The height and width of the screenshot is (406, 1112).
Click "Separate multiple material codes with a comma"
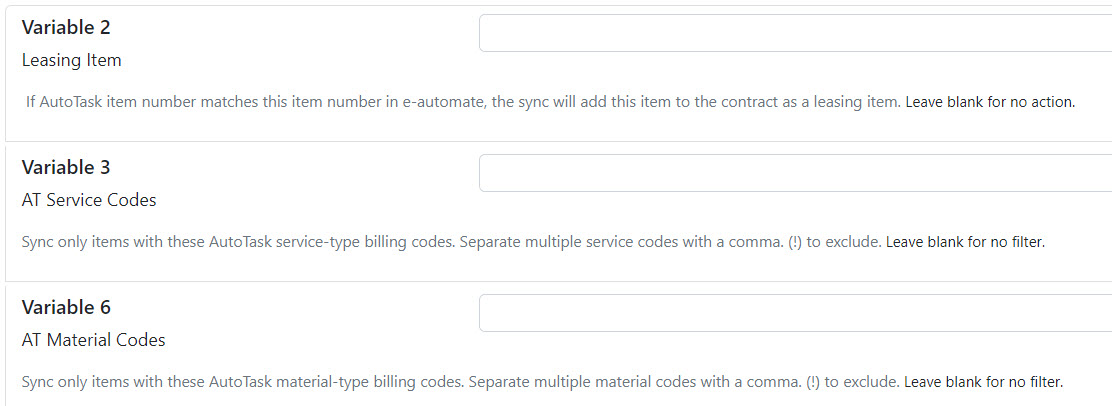633,382
